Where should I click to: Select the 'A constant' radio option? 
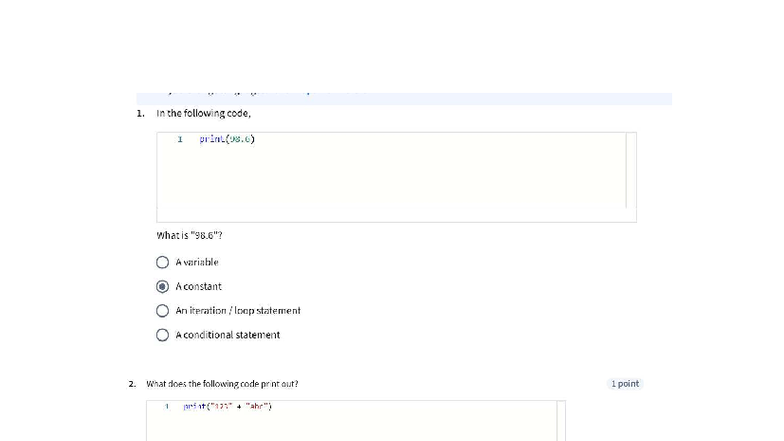pos(162,286)
